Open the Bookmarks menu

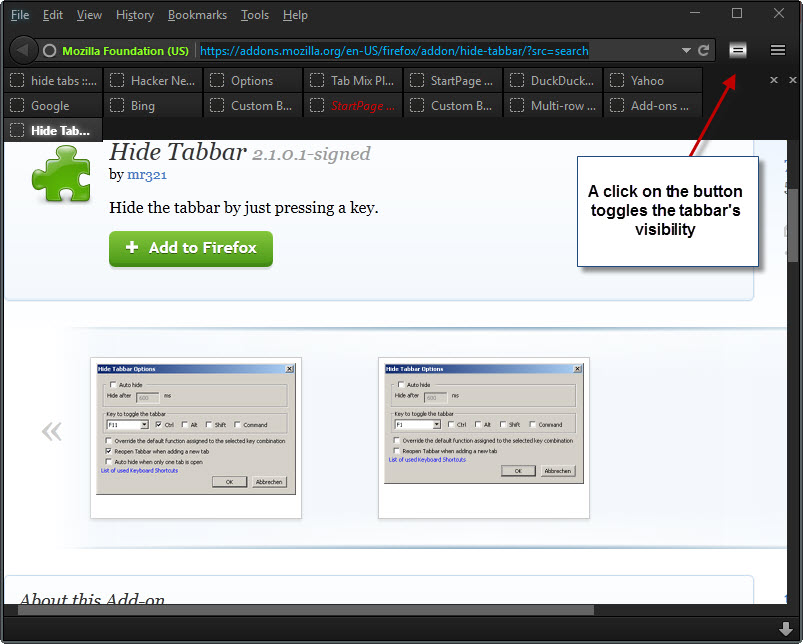(x=197, y=15)
